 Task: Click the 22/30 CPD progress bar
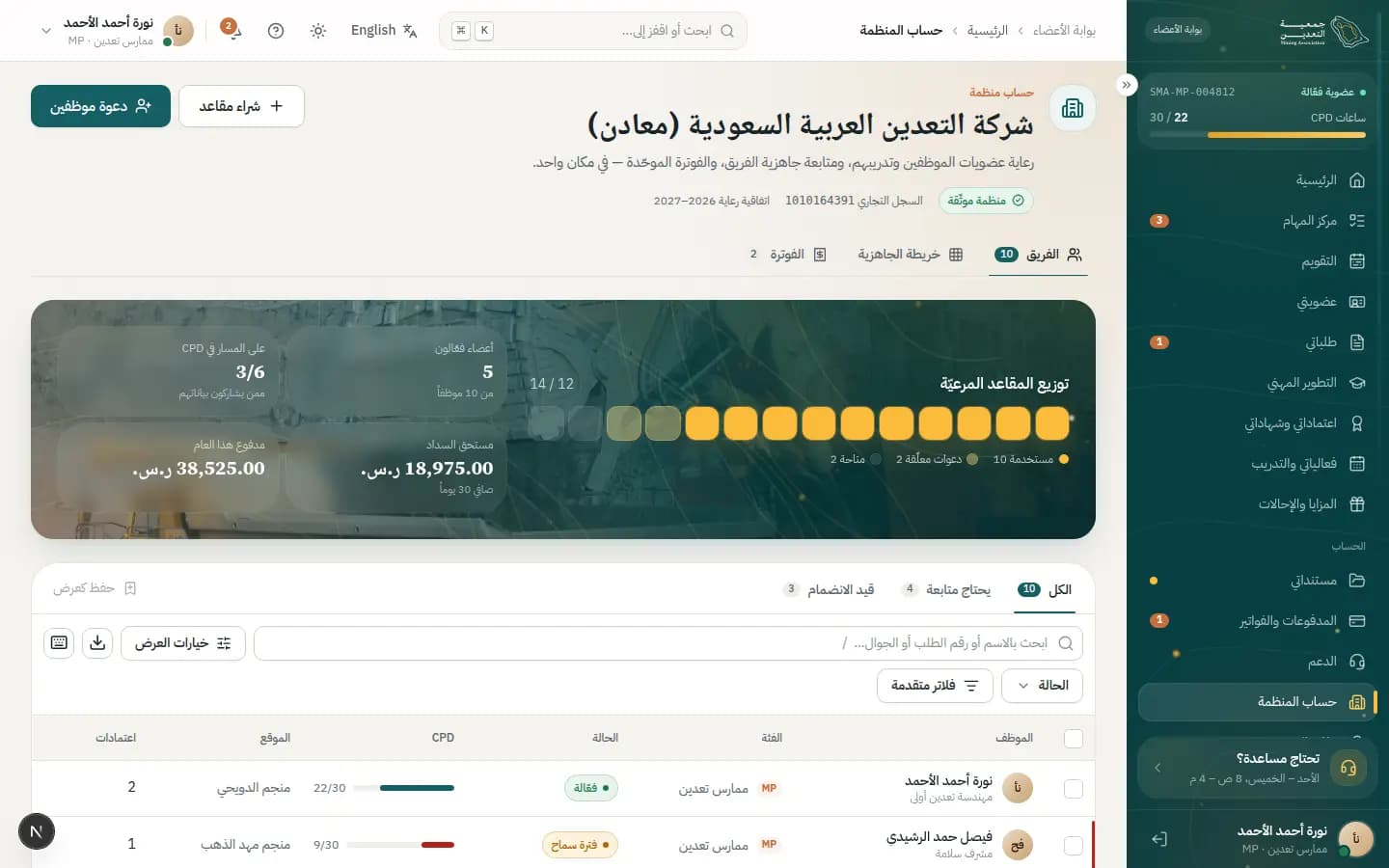pyautogui.click(x=403, y=788)
